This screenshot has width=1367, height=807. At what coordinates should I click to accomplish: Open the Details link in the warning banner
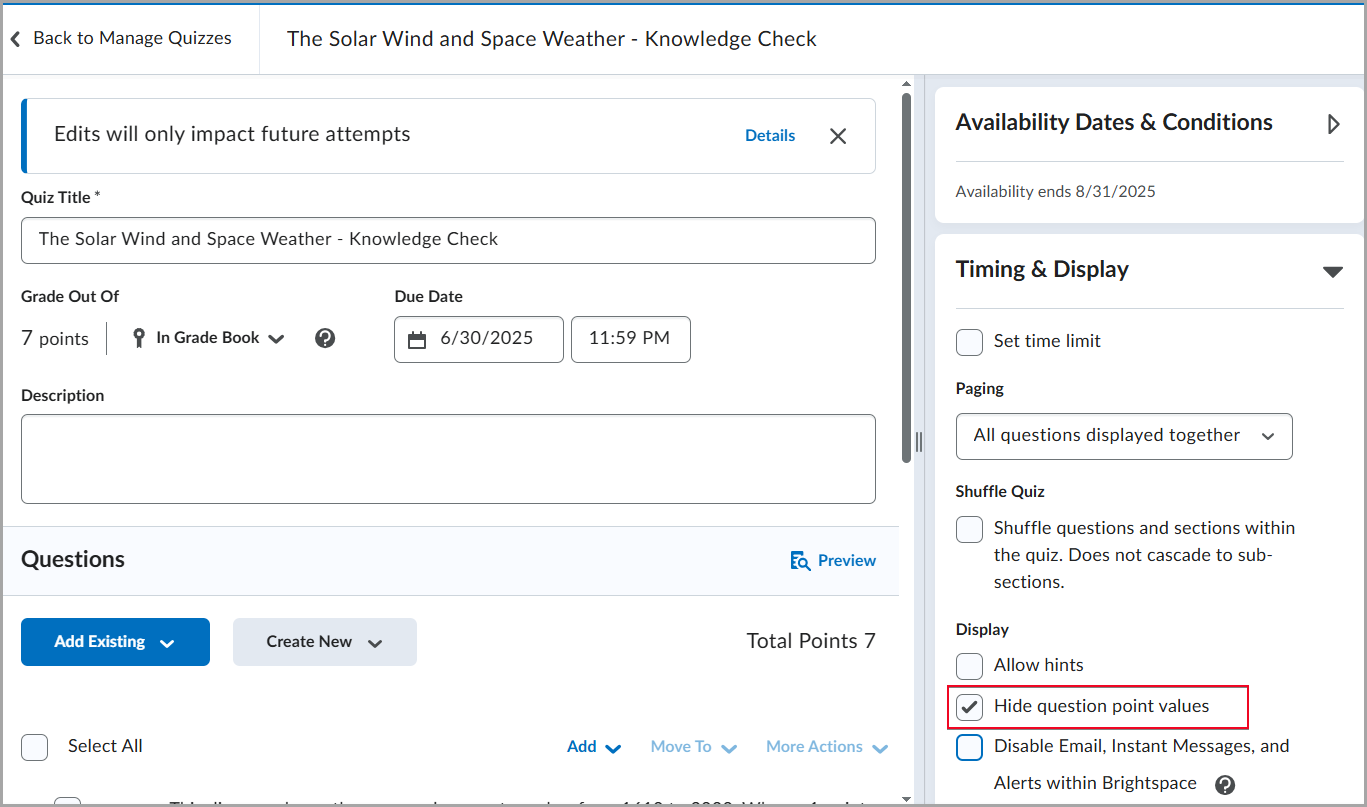(x=770, y=135)
